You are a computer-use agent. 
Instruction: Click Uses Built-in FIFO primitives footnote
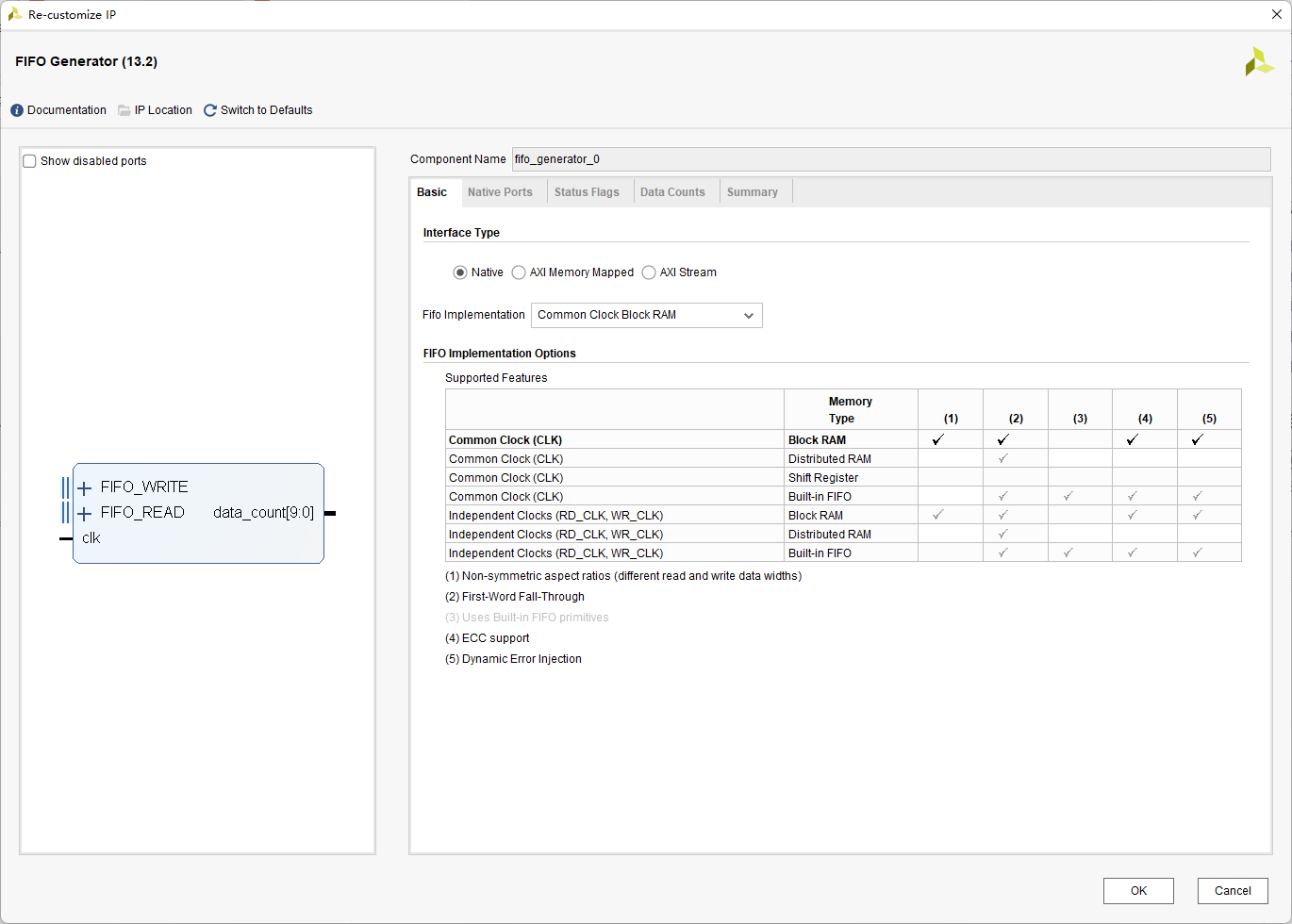[x=527, y=618]
